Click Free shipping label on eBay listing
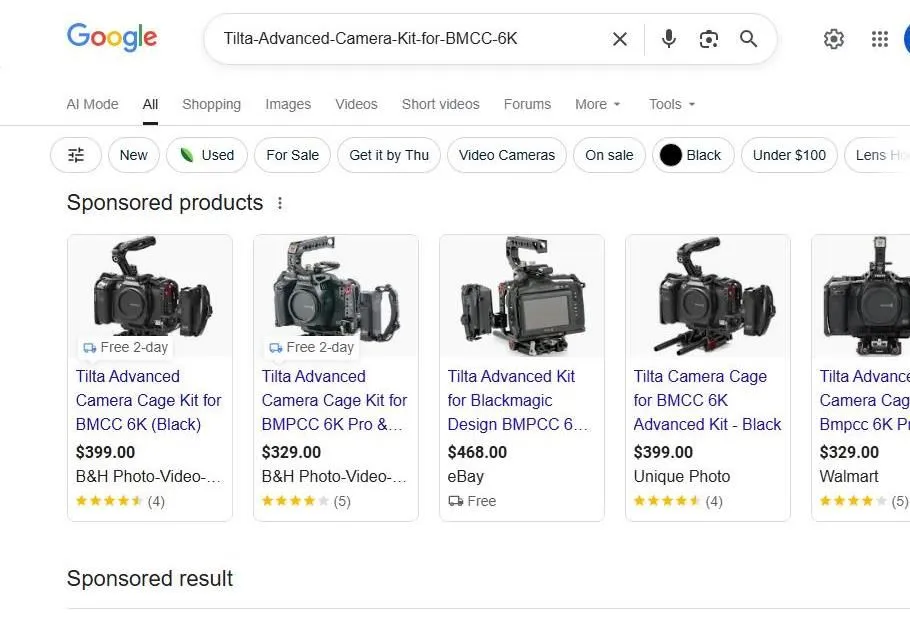This screenshot has height=620, width=910. (472, 501)
